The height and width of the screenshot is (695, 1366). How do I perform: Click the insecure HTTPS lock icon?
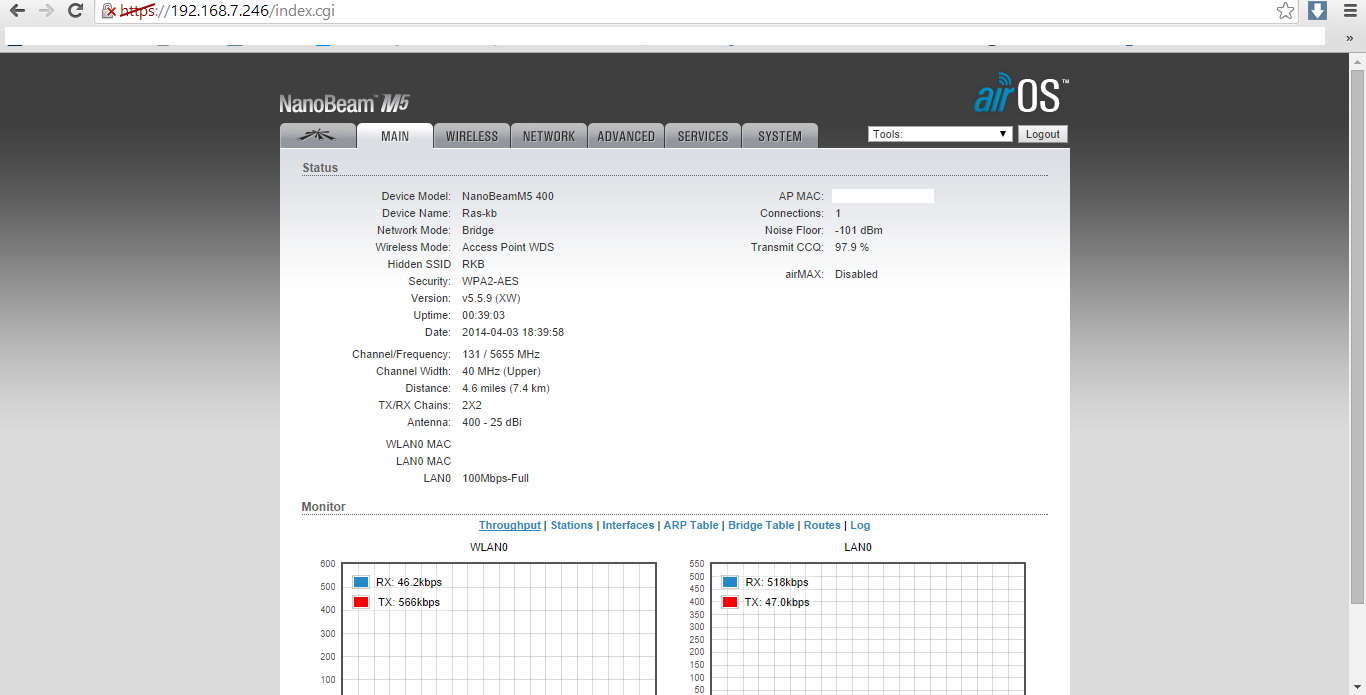pos(110,11)
